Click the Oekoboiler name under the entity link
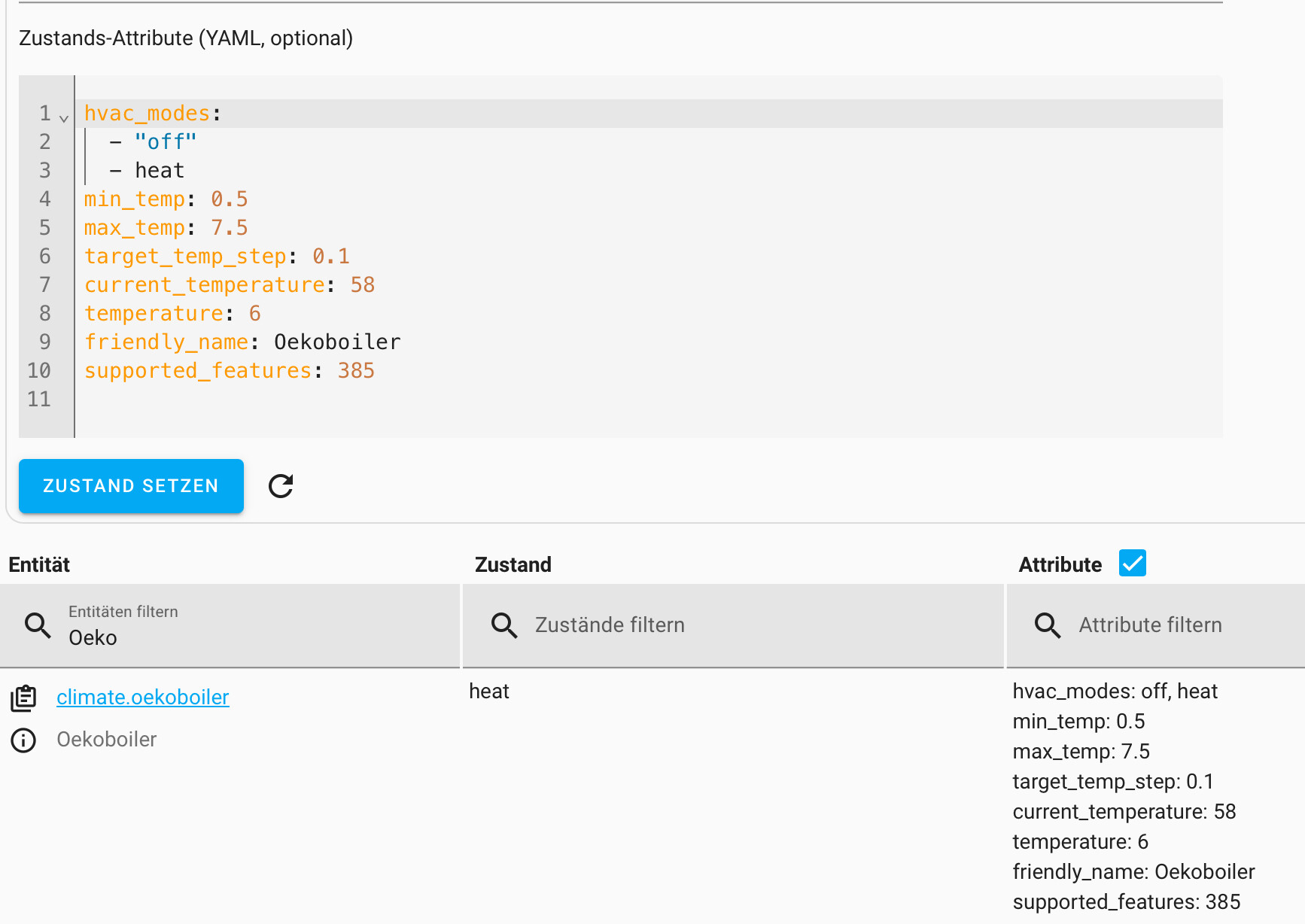This screenshot has width=1305, height=924. pyautogui.click(x=107, y=740)
